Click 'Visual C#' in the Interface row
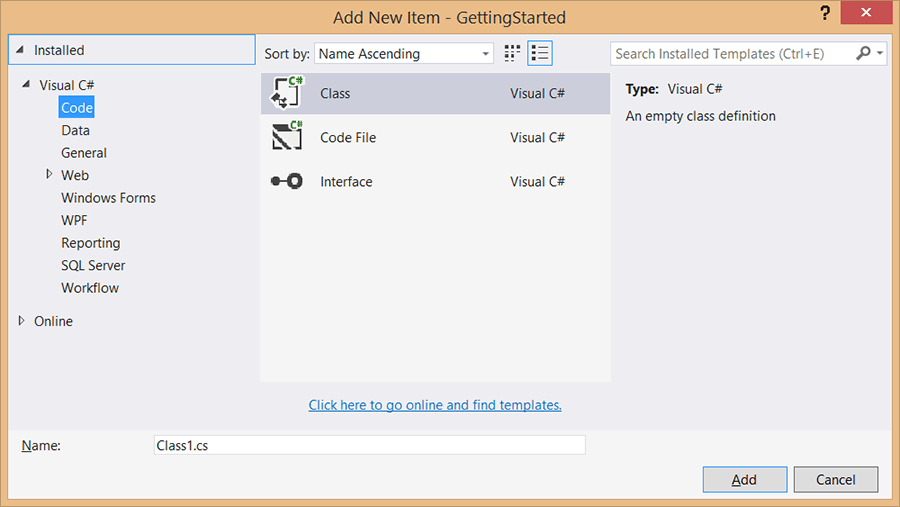The width and height of the screenshot is (900, 507). click(x=537, y=181)
